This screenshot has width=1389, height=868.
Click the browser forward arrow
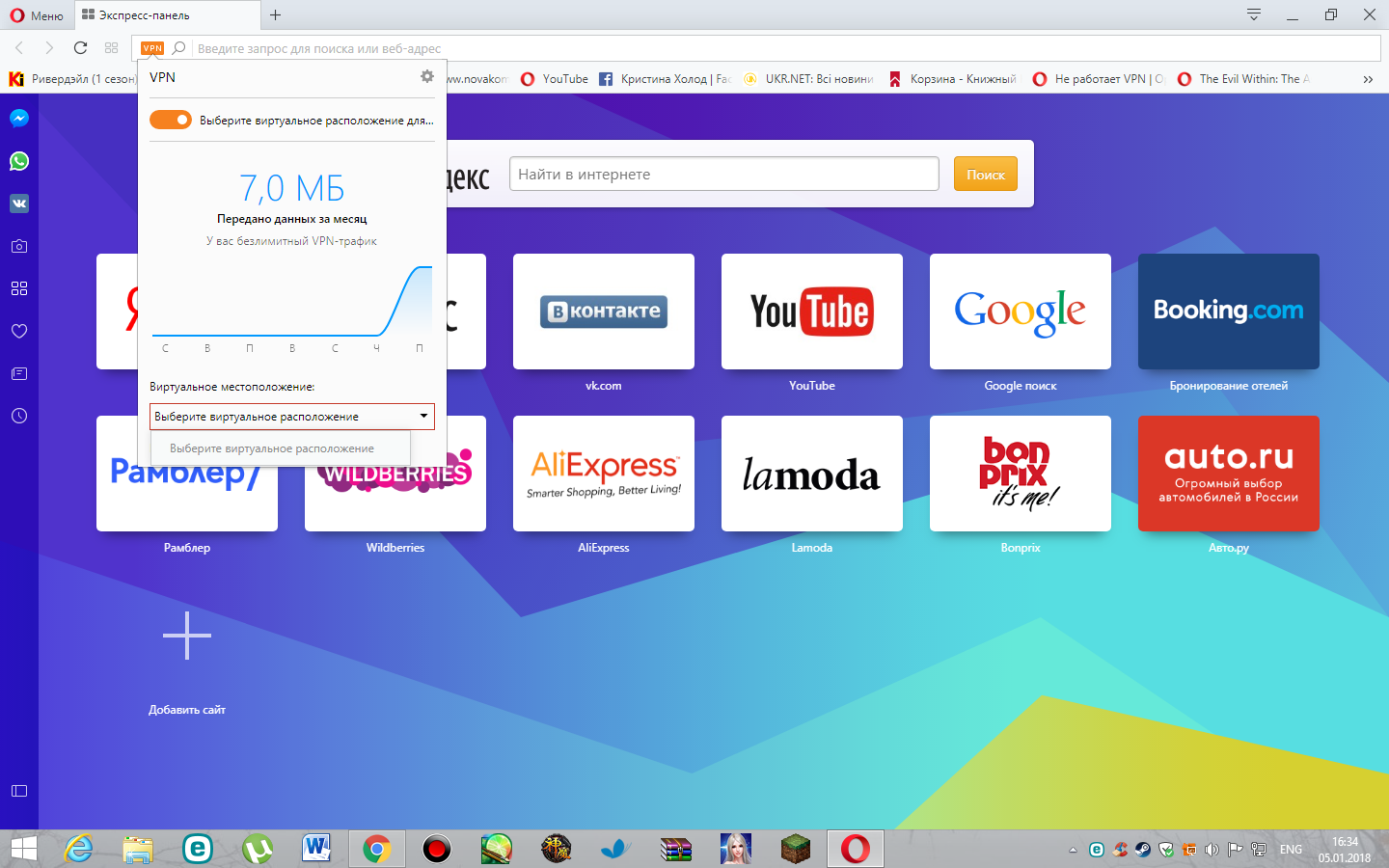click(49, 47)
